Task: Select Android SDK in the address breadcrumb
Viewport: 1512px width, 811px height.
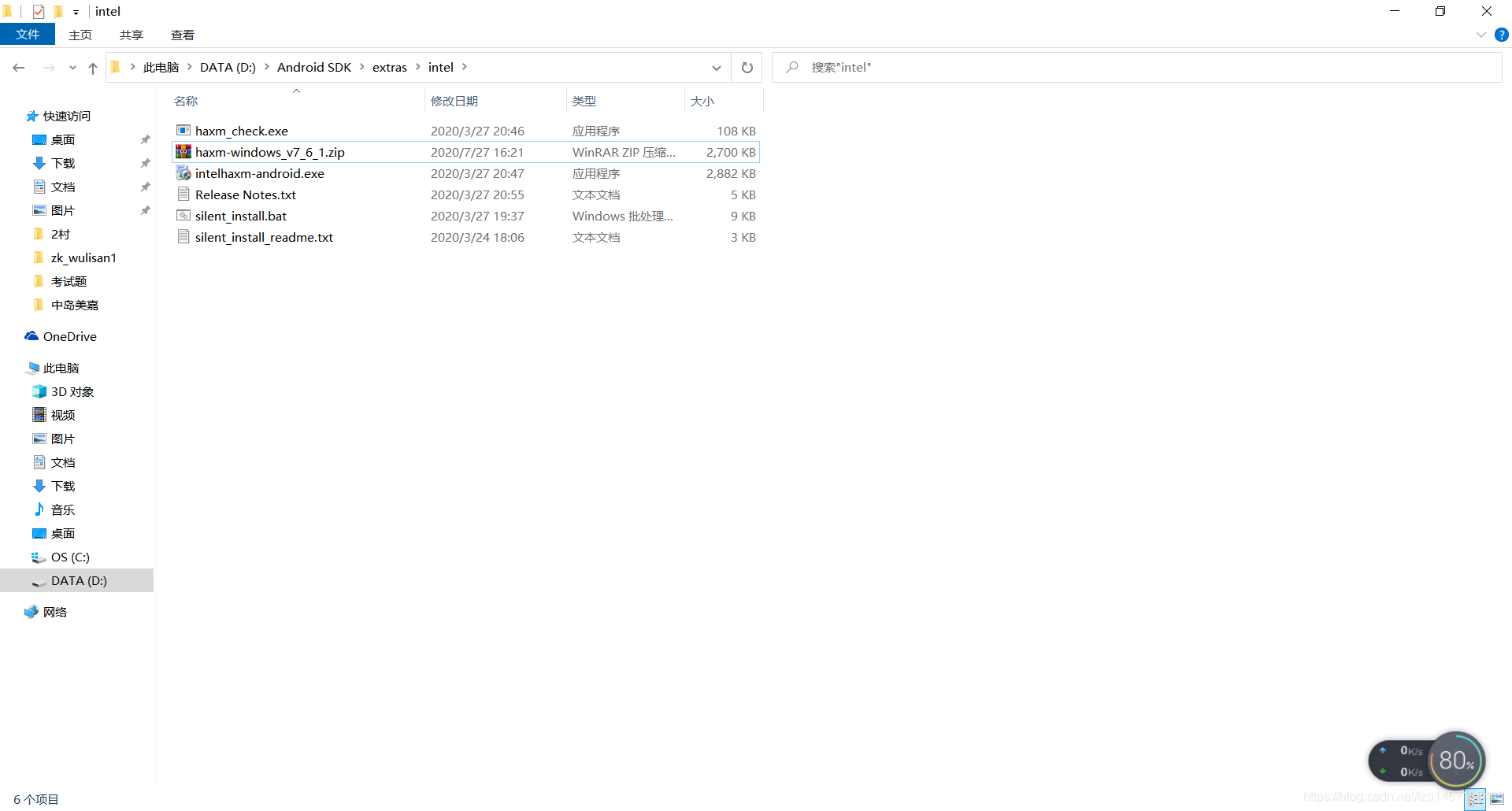Action: click(x=314, y=68)
